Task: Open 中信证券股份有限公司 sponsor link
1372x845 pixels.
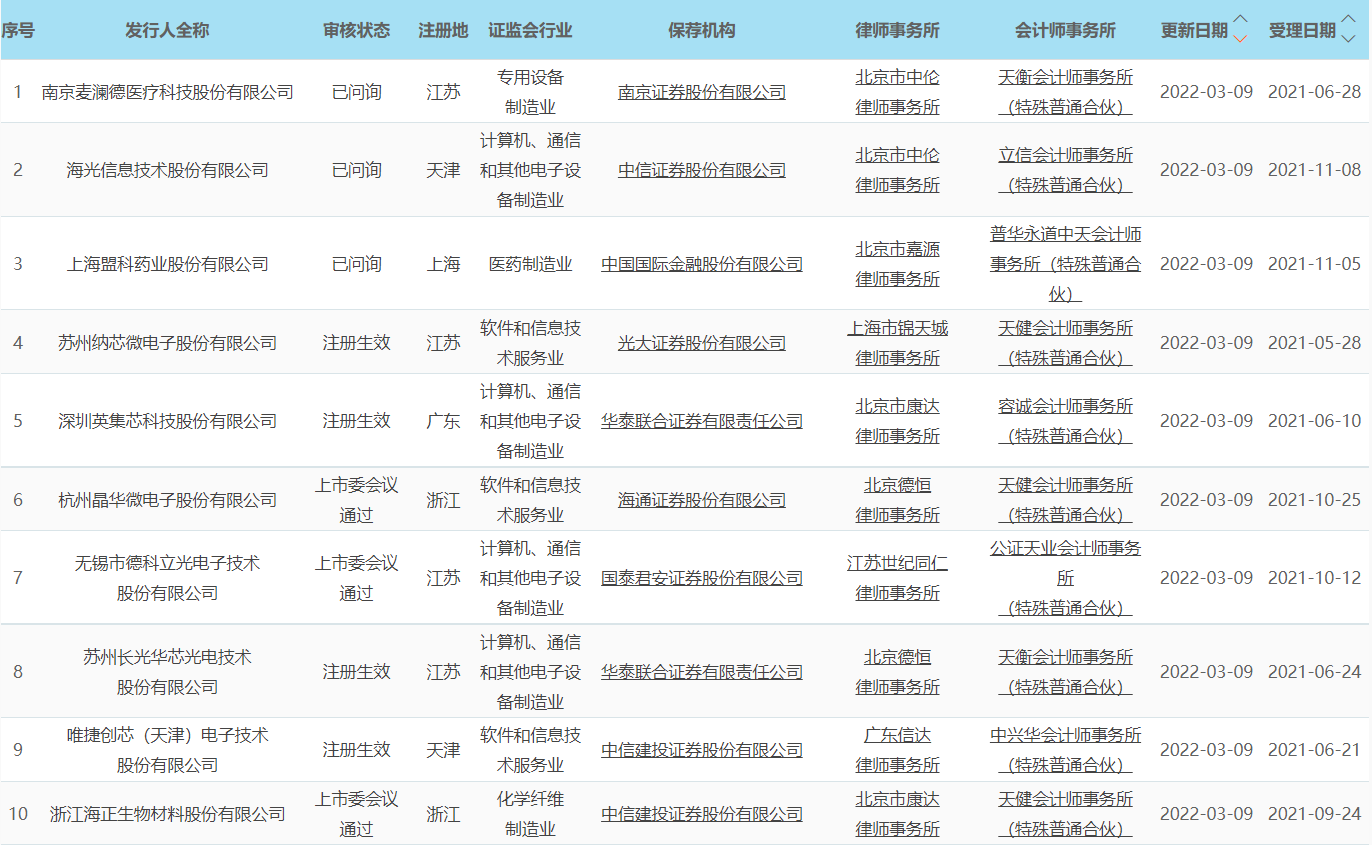Action: point(702,170)
